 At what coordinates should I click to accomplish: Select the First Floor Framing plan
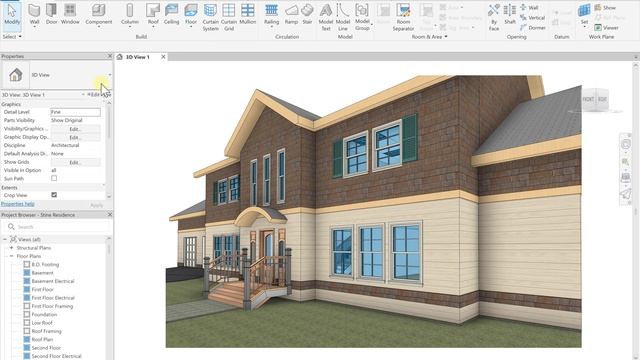pos(52,306)
